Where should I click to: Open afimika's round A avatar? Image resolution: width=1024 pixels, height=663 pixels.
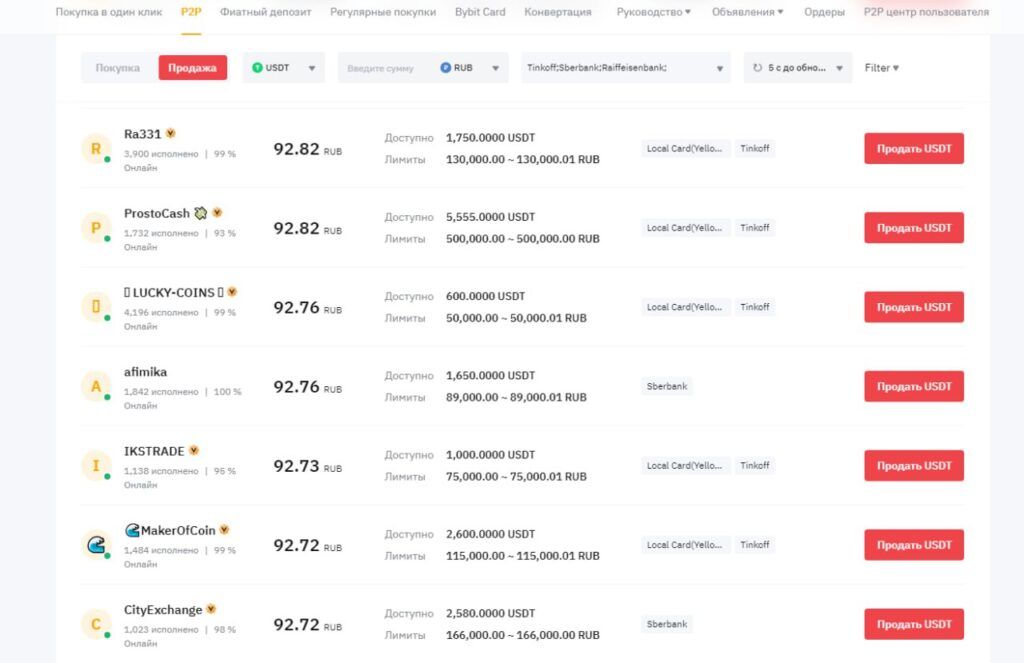pyautogui.click(x=96, y=387)
